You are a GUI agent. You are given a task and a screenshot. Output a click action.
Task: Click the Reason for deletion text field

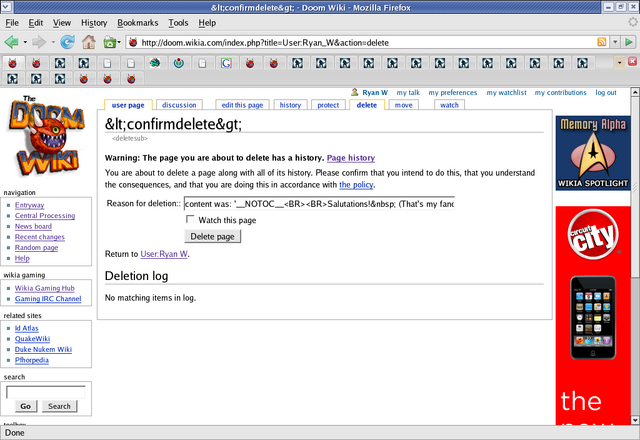coord(319,203)
